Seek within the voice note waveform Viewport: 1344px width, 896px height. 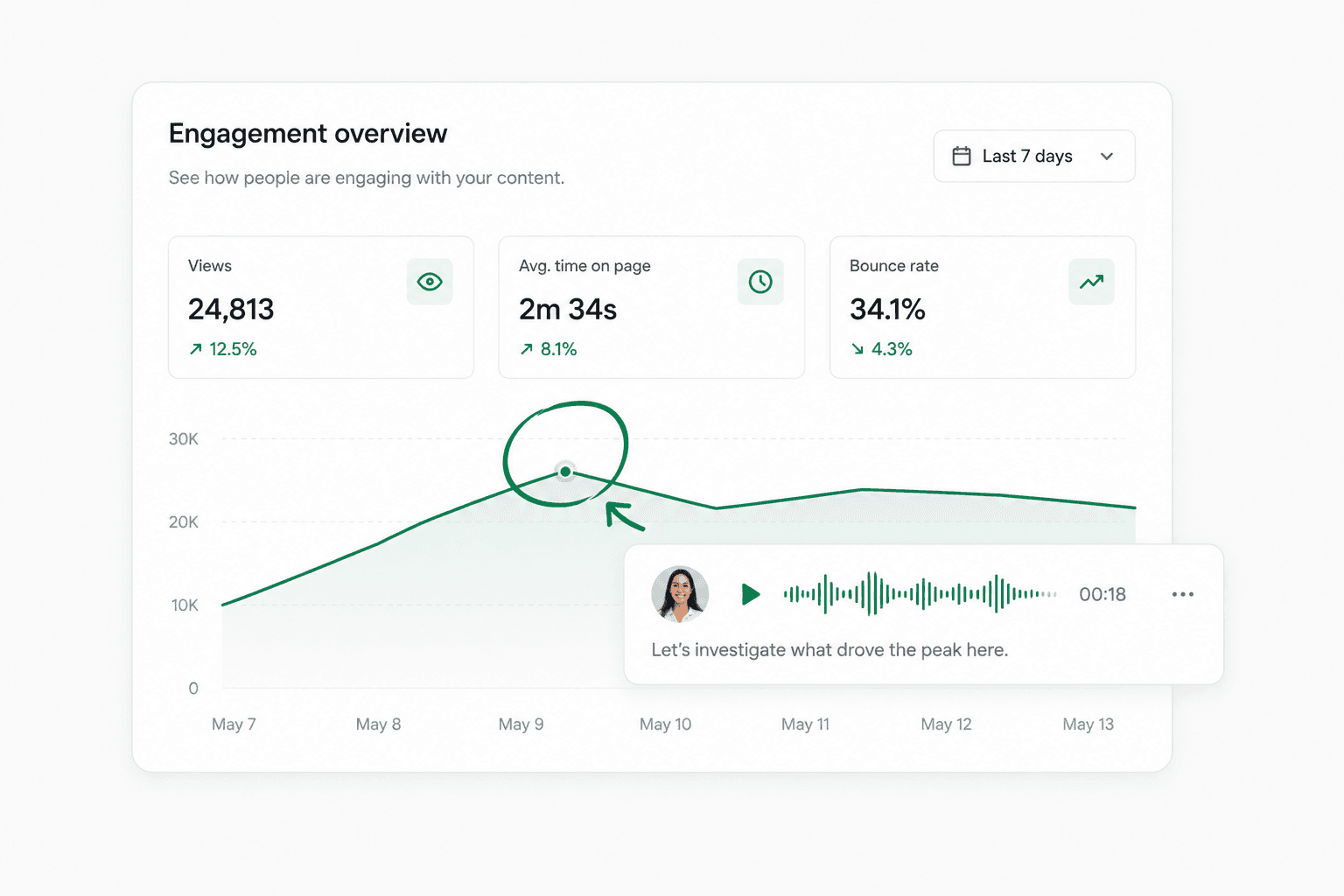point(920,594)
